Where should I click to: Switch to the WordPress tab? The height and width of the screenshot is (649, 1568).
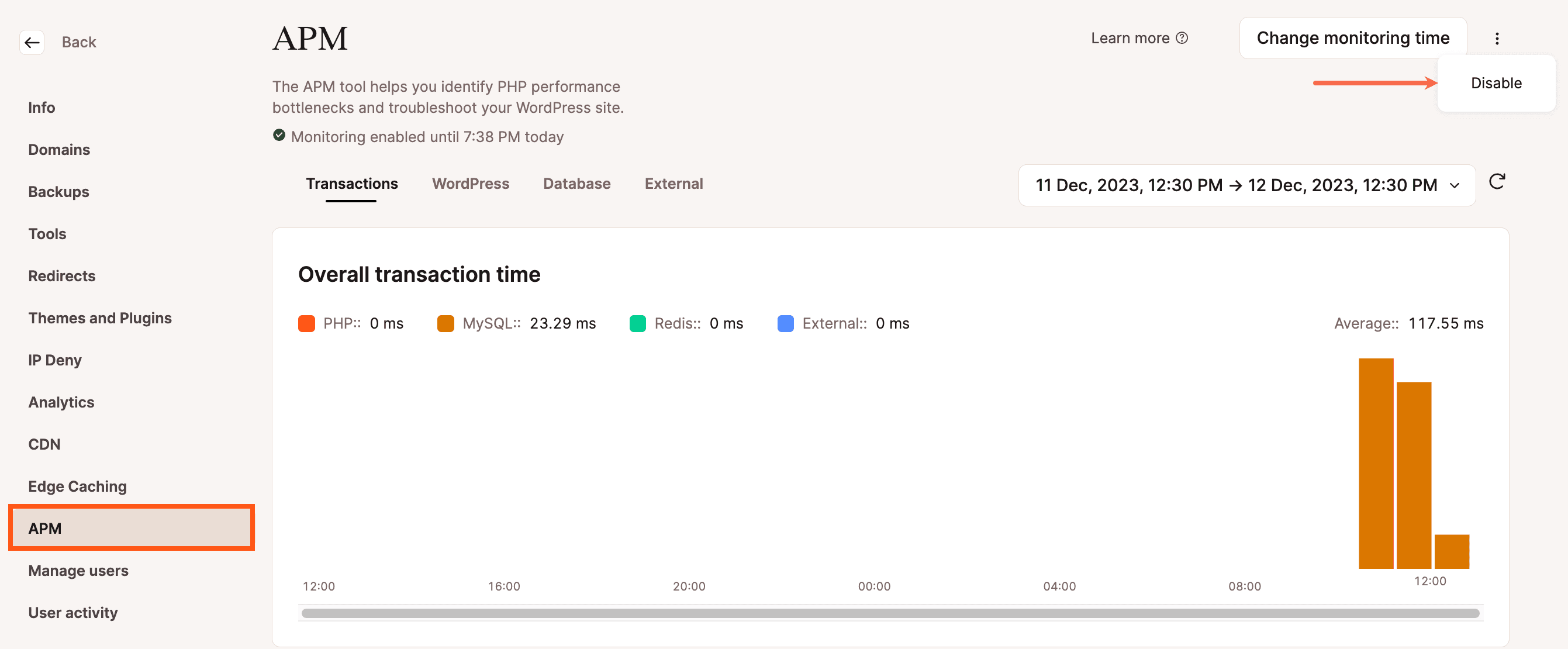(x=470, y=183)
